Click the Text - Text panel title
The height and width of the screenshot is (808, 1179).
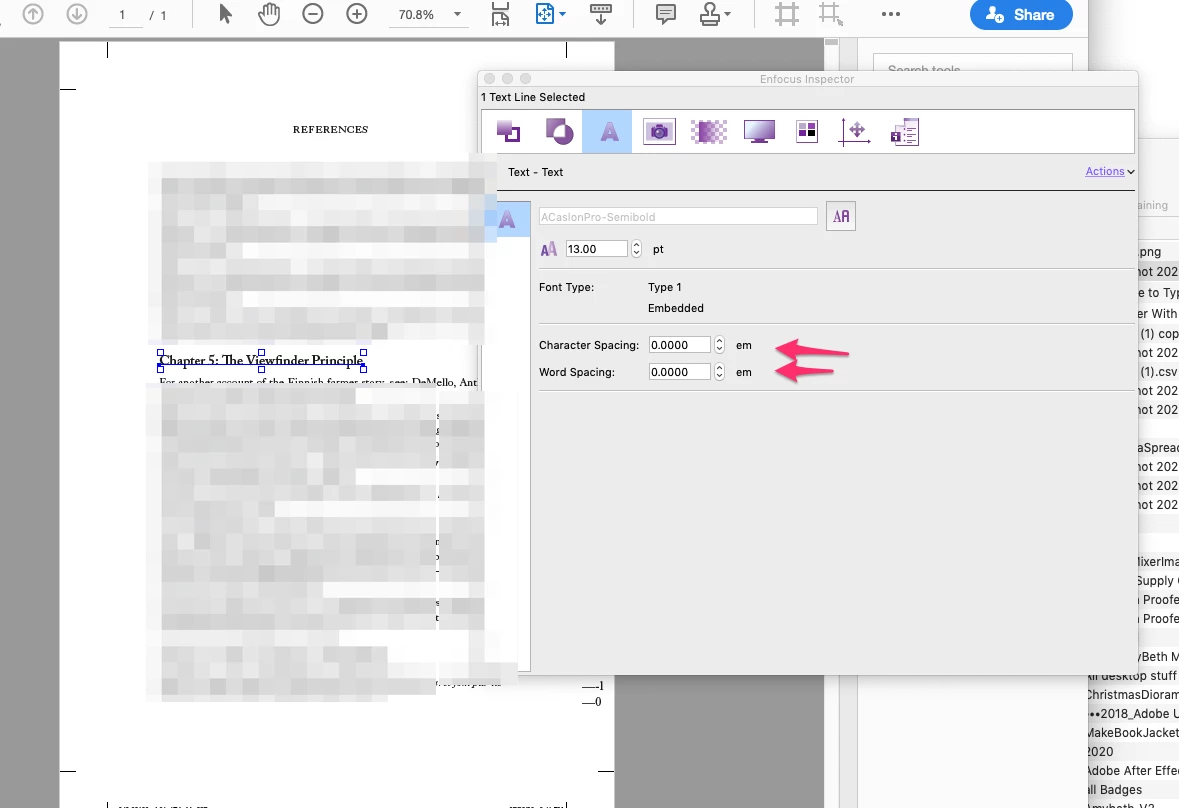[x=535, y=172]
